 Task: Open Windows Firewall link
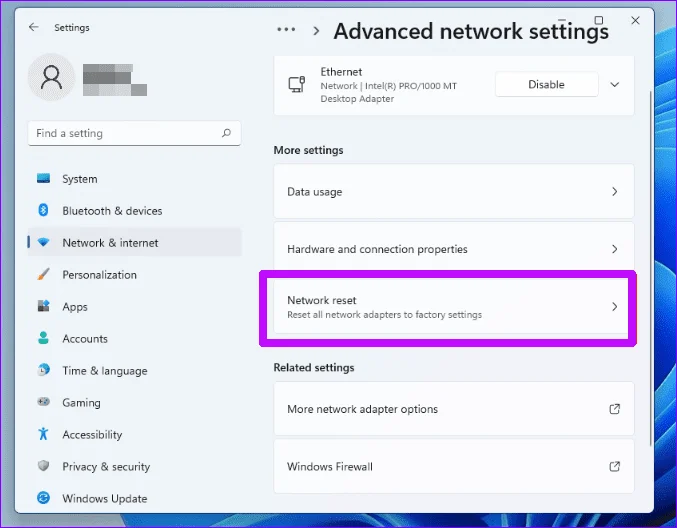click(x=454, y=466)
